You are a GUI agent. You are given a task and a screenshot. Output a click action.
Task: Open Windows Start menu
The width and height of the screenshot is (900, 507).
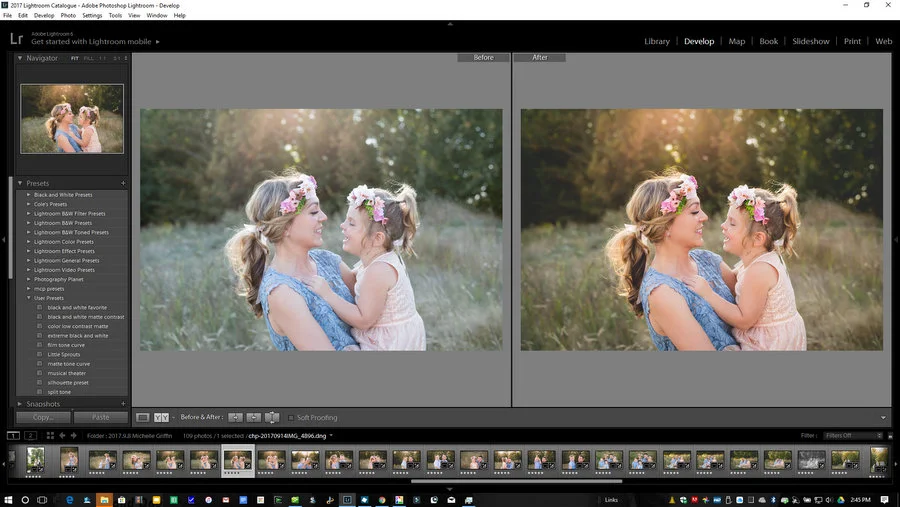coord(8,500)
